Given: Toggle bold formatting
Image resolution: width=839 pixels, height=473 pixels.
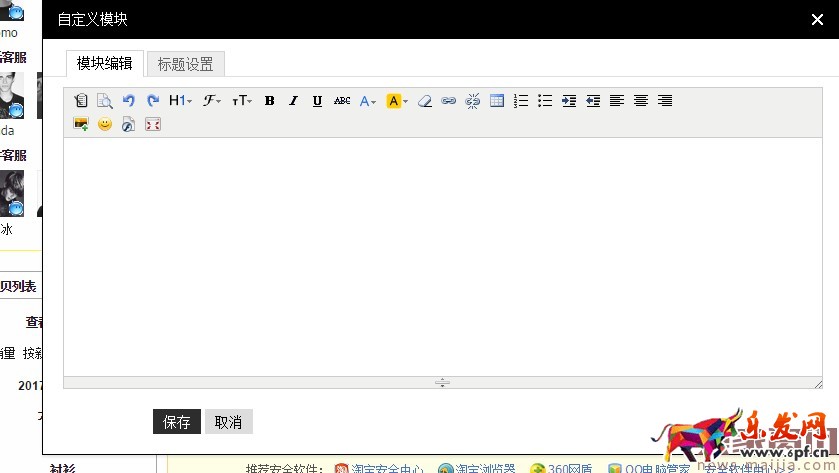Looking at the screenshot, I should click(x=269, y=101).
